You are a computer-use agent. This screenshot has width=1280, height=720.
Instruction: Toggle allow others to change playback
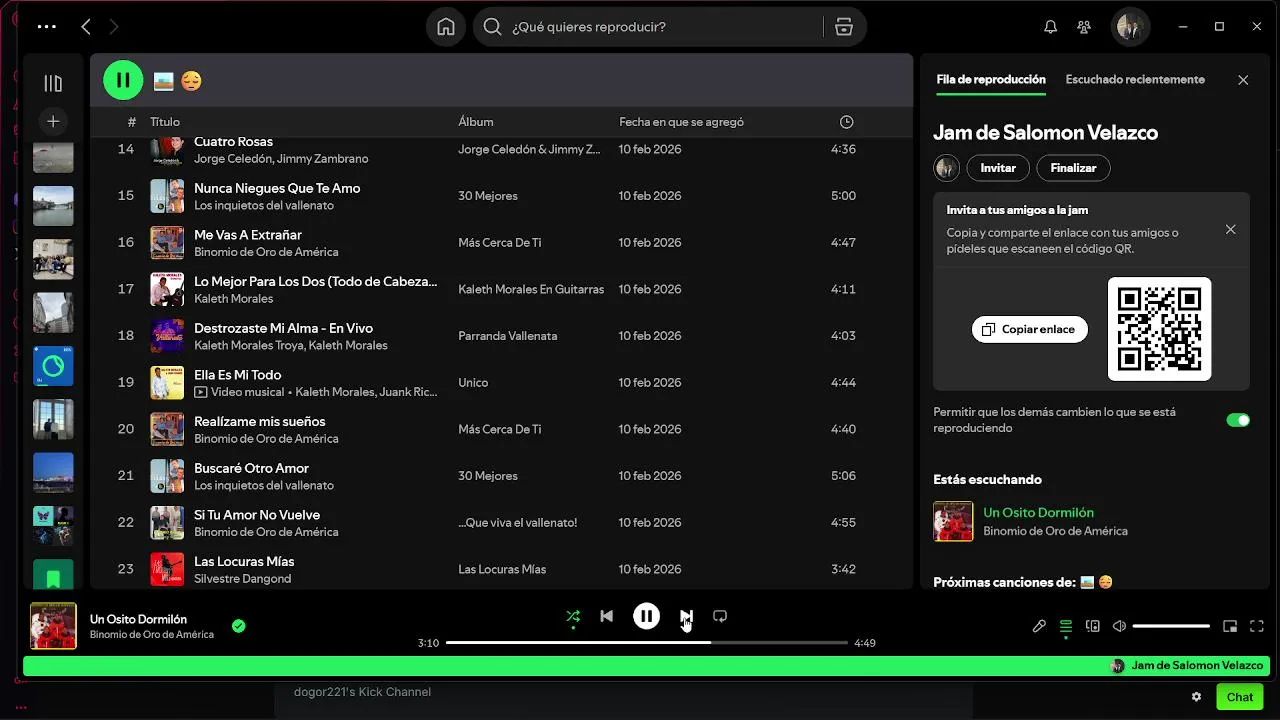[x=1238, y=420]
